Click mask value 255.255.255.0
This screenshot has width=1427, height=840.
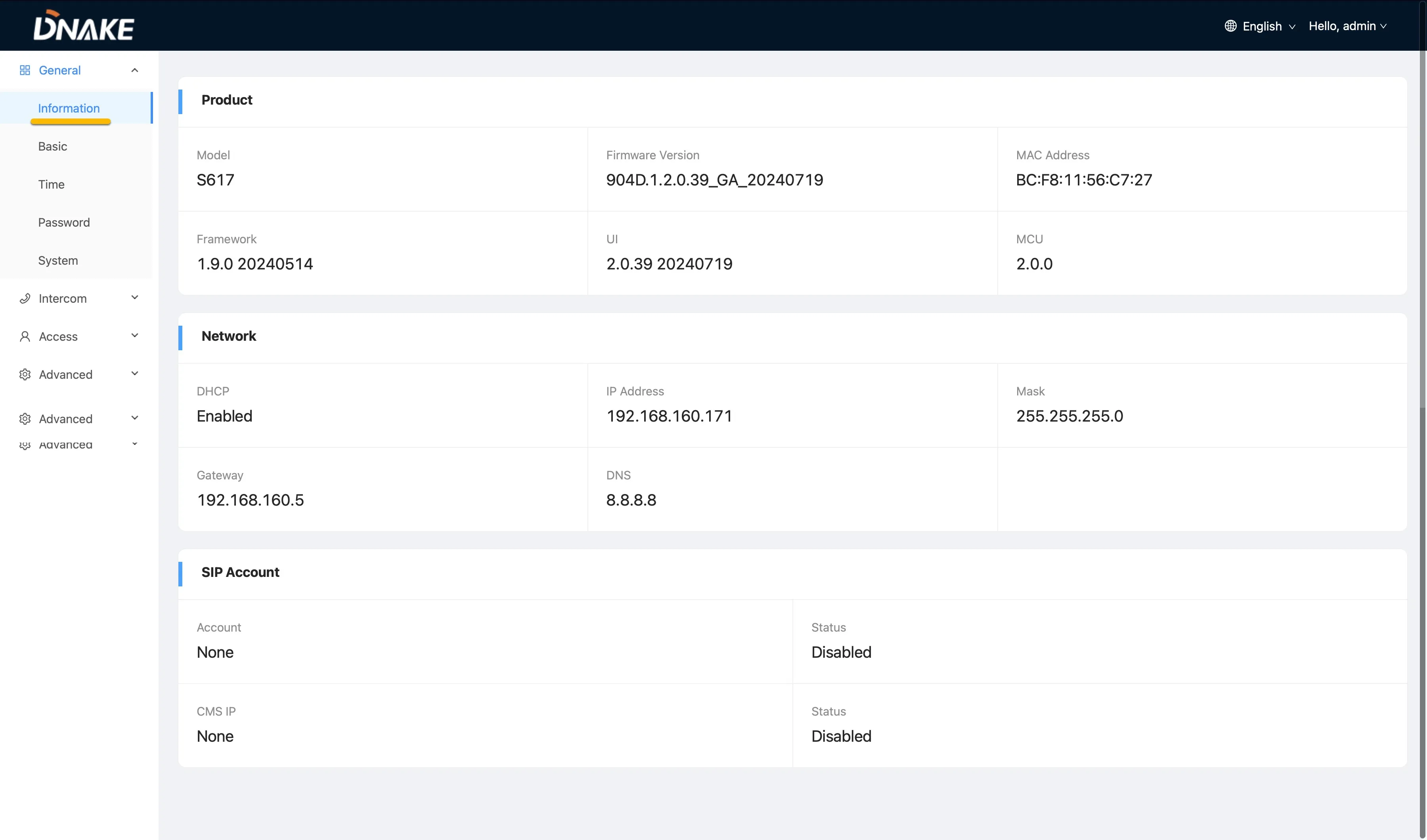click(x=1070, y=416)
